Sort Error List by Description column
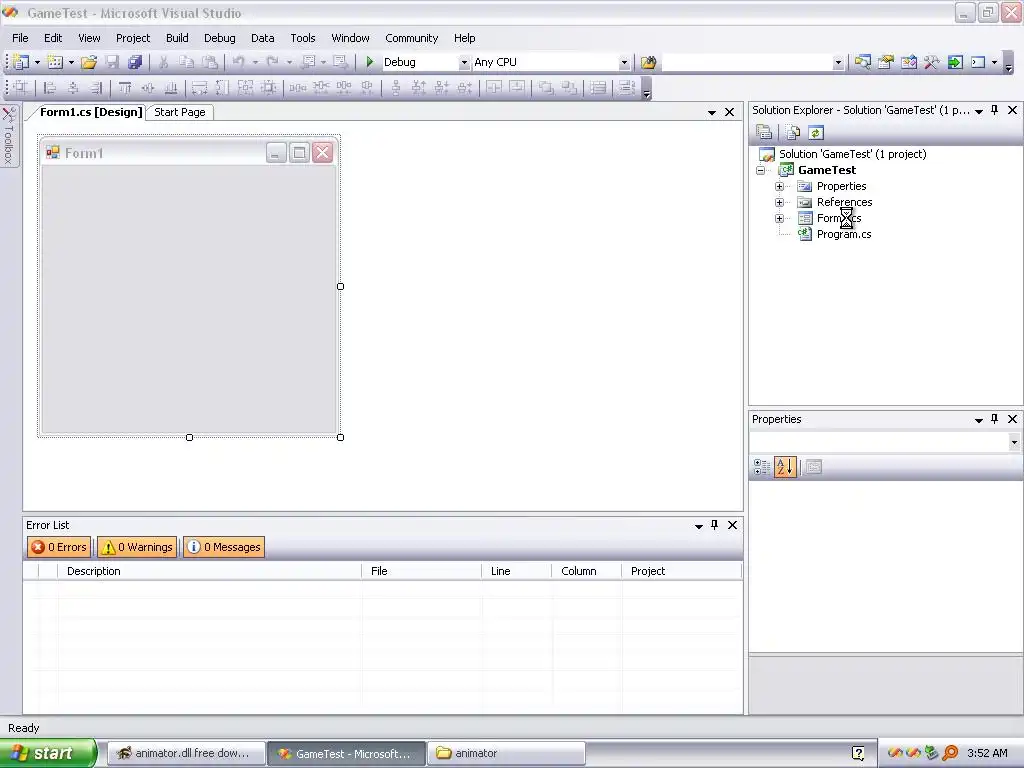Screen dimensions: 1024x768 pyautogui.click(x=210, y=571)
